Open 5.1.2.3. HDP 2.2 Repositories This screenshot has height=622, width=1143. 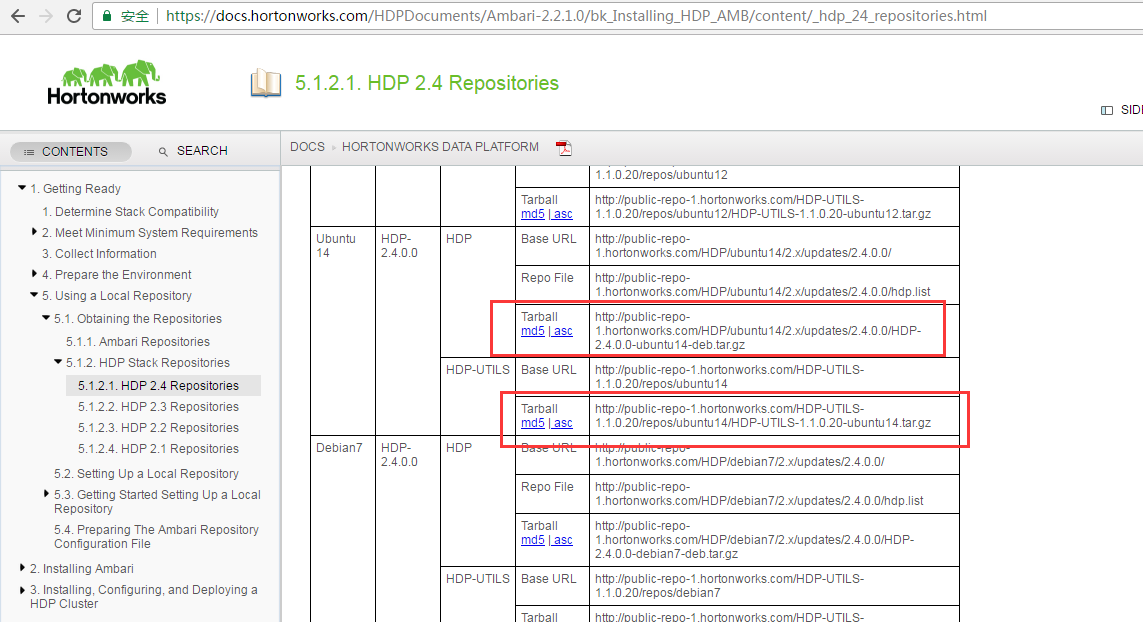[x=158, y=428]
